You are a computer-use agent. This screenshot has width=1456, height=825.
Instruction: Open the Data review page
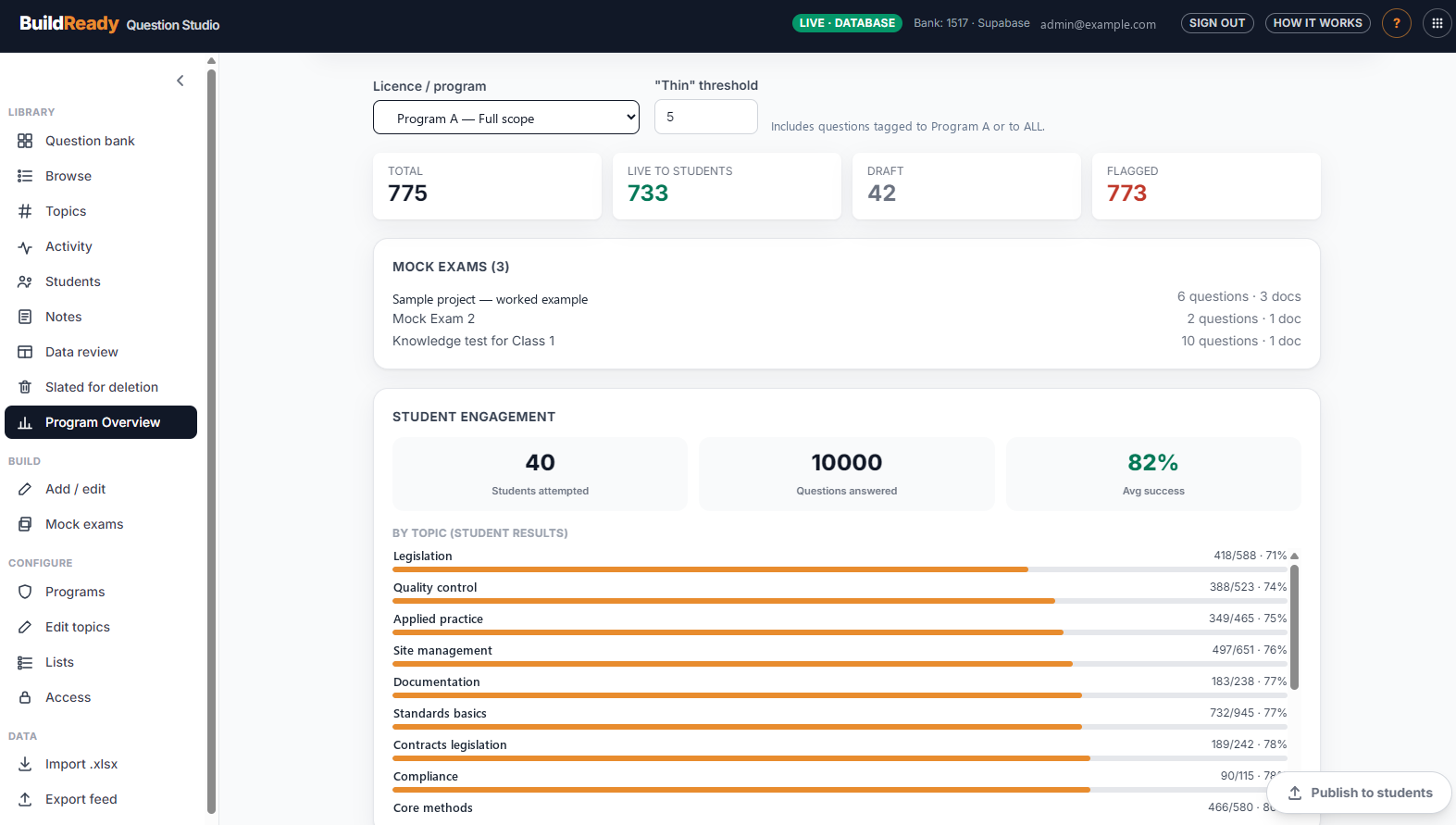click(101, 352)
